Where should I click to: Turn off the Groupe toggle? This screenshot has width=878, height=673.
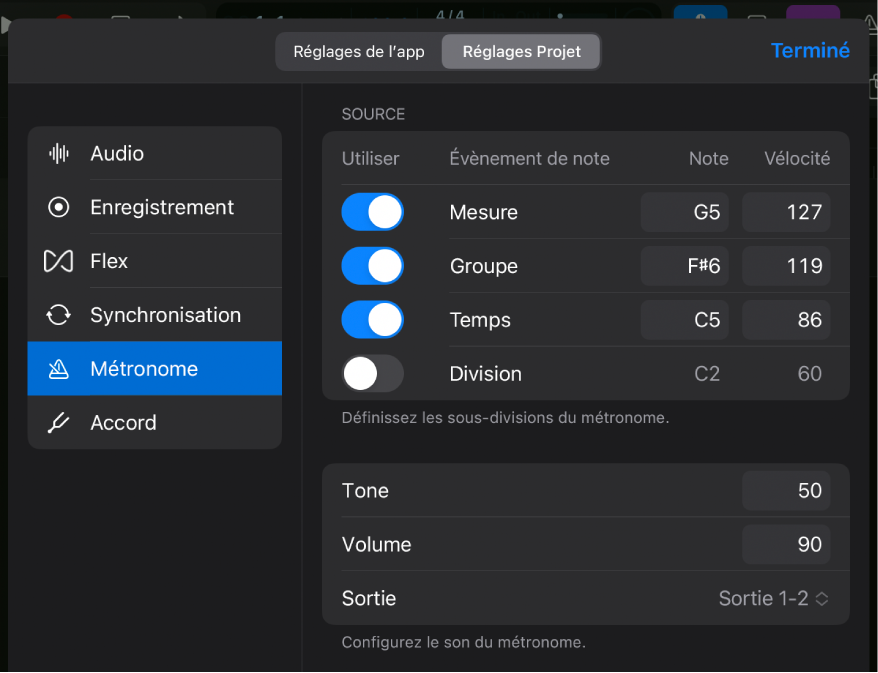(x=372, y=266)
